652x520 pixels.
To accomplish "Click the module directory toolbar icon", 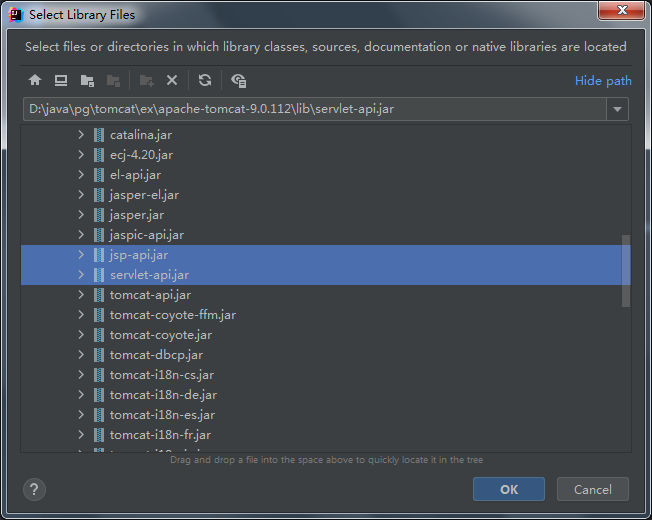I will pyautogui.click(x=113, y=80).
